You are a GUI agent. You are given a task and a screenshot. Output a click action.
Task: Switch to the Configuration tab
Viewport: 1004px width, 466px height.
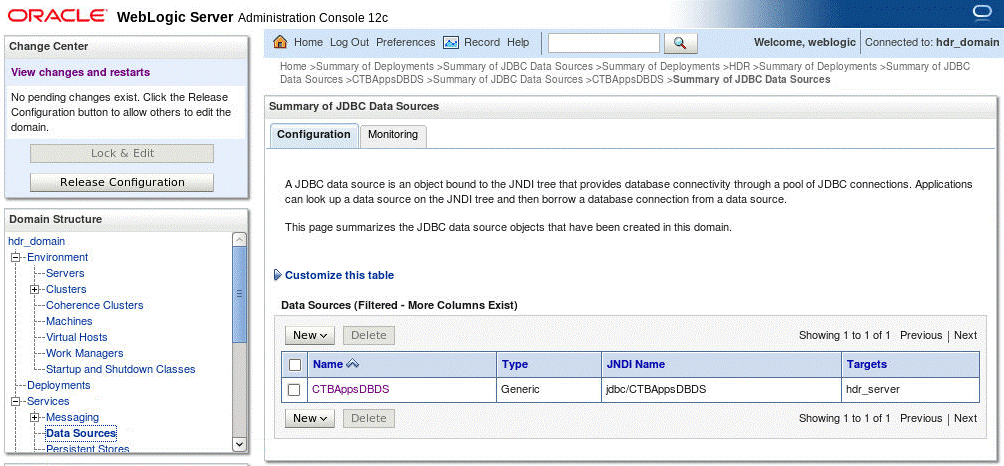[314, 135]
